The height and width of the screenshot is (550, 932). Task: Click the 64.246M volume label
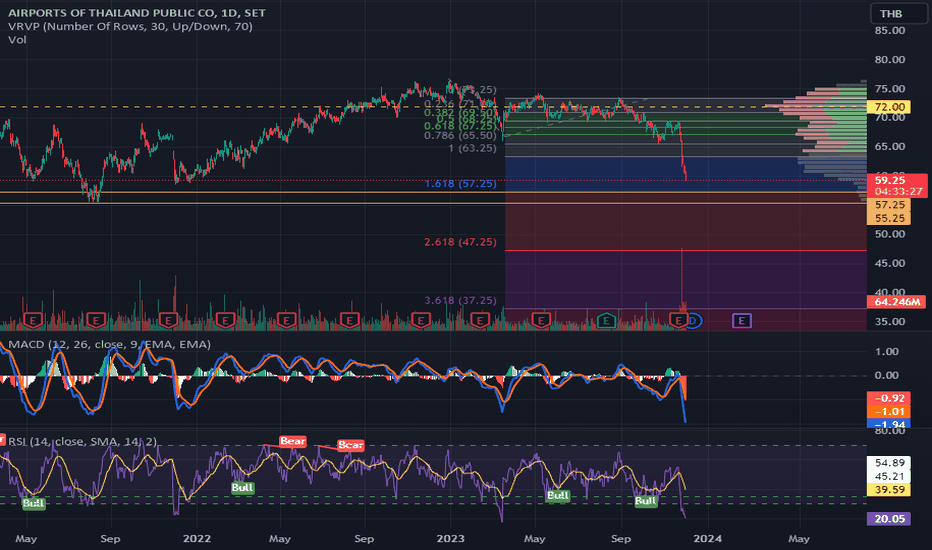click(x=897, y=301)
